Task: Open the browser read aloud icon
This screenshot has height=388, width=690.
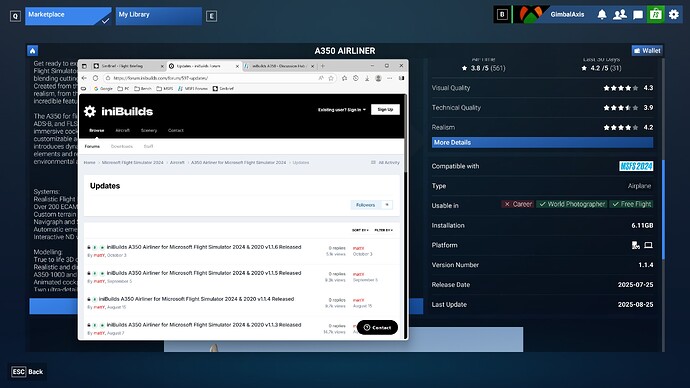Action: tap(321, 78)
